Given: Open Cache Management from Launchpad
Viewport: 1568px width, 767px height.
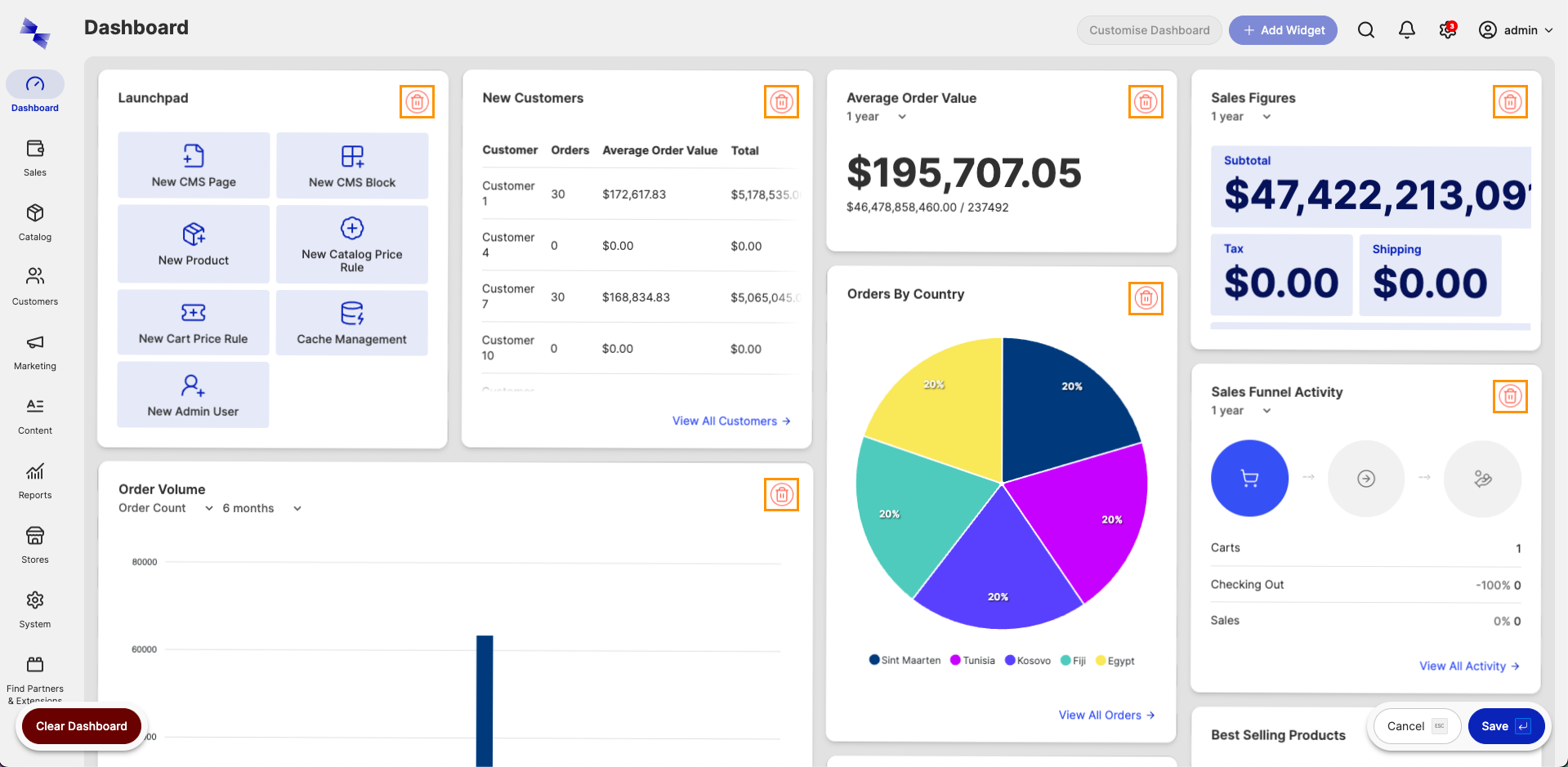Looking at the screenshot, I should [351, 323].
